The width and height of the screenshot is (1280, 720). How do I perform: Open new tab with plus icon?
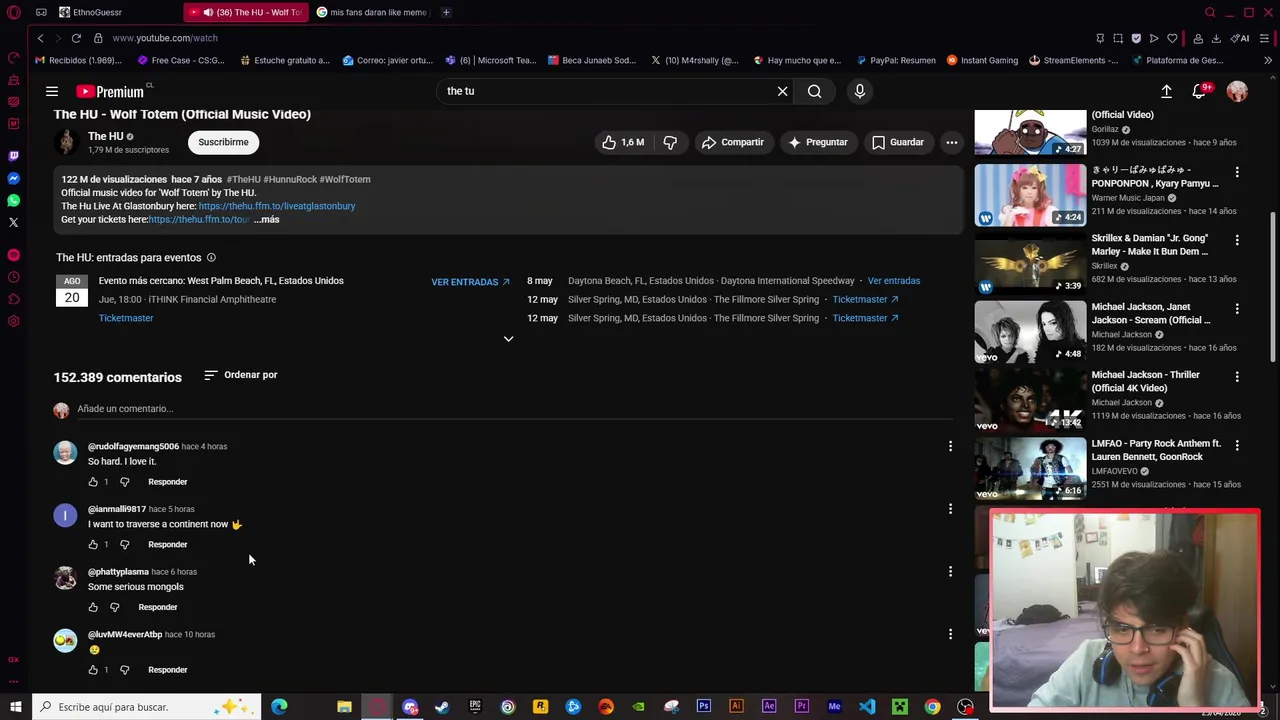tap(446, 12)
